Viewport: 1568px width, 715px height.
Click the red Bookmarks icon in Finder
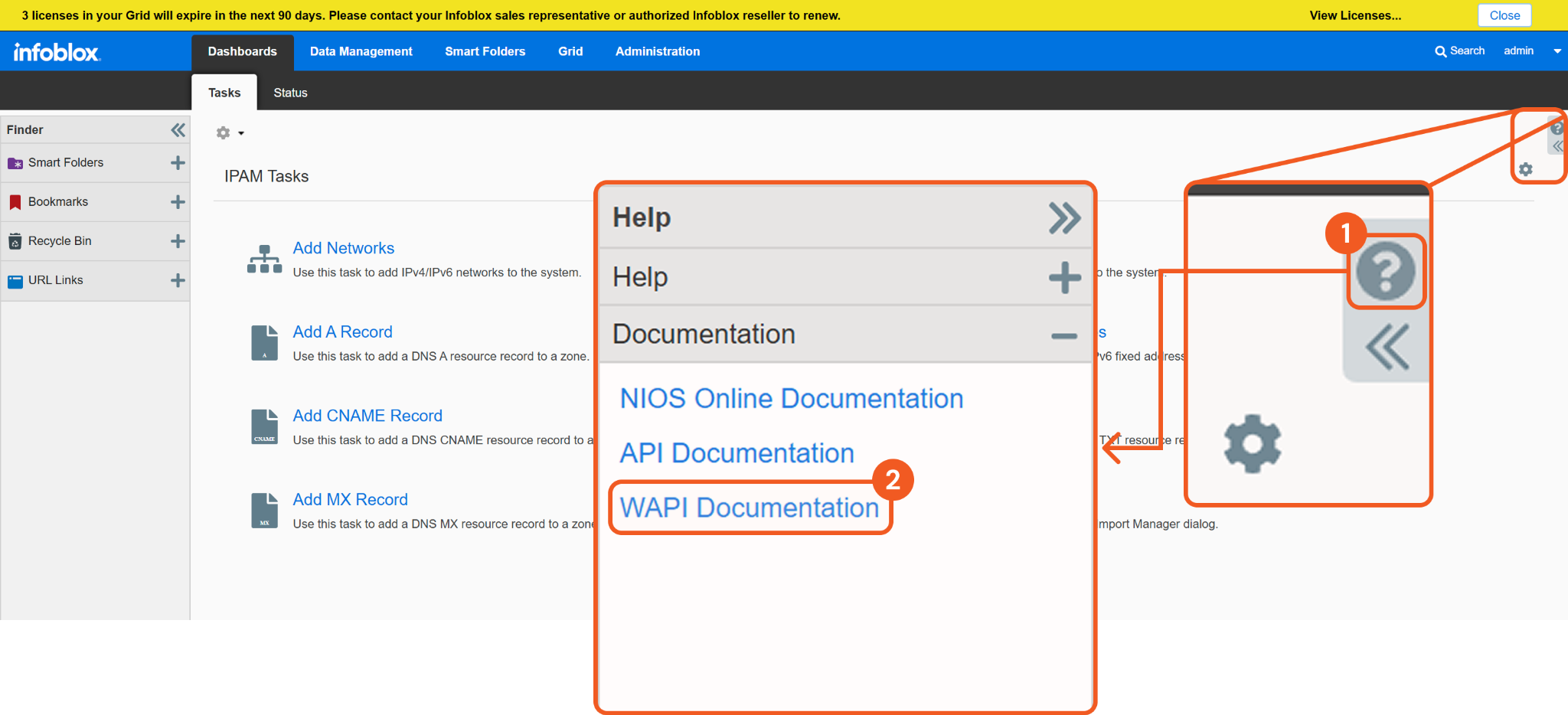[15, 202]
